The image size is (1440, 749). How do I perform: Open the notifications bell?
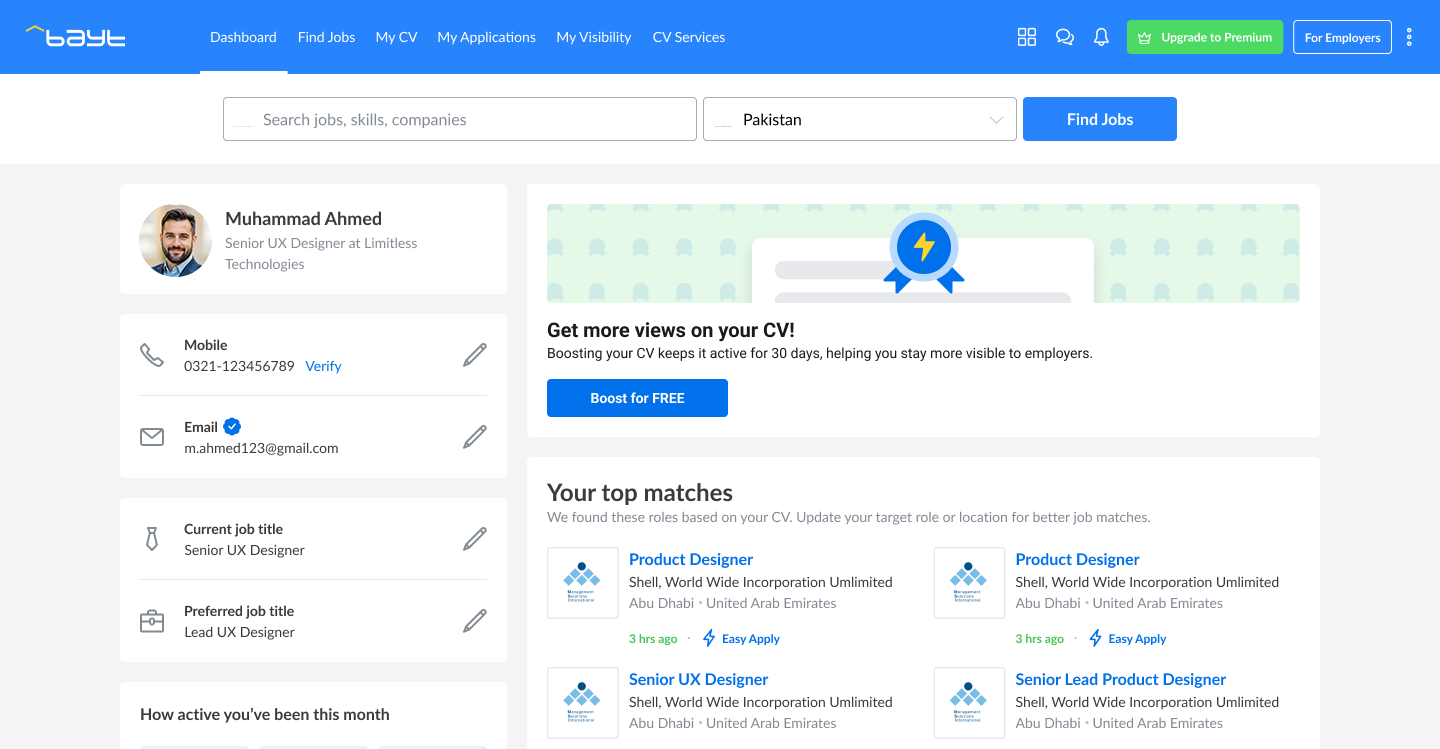pyautogui.click(x=1101, y=37)
